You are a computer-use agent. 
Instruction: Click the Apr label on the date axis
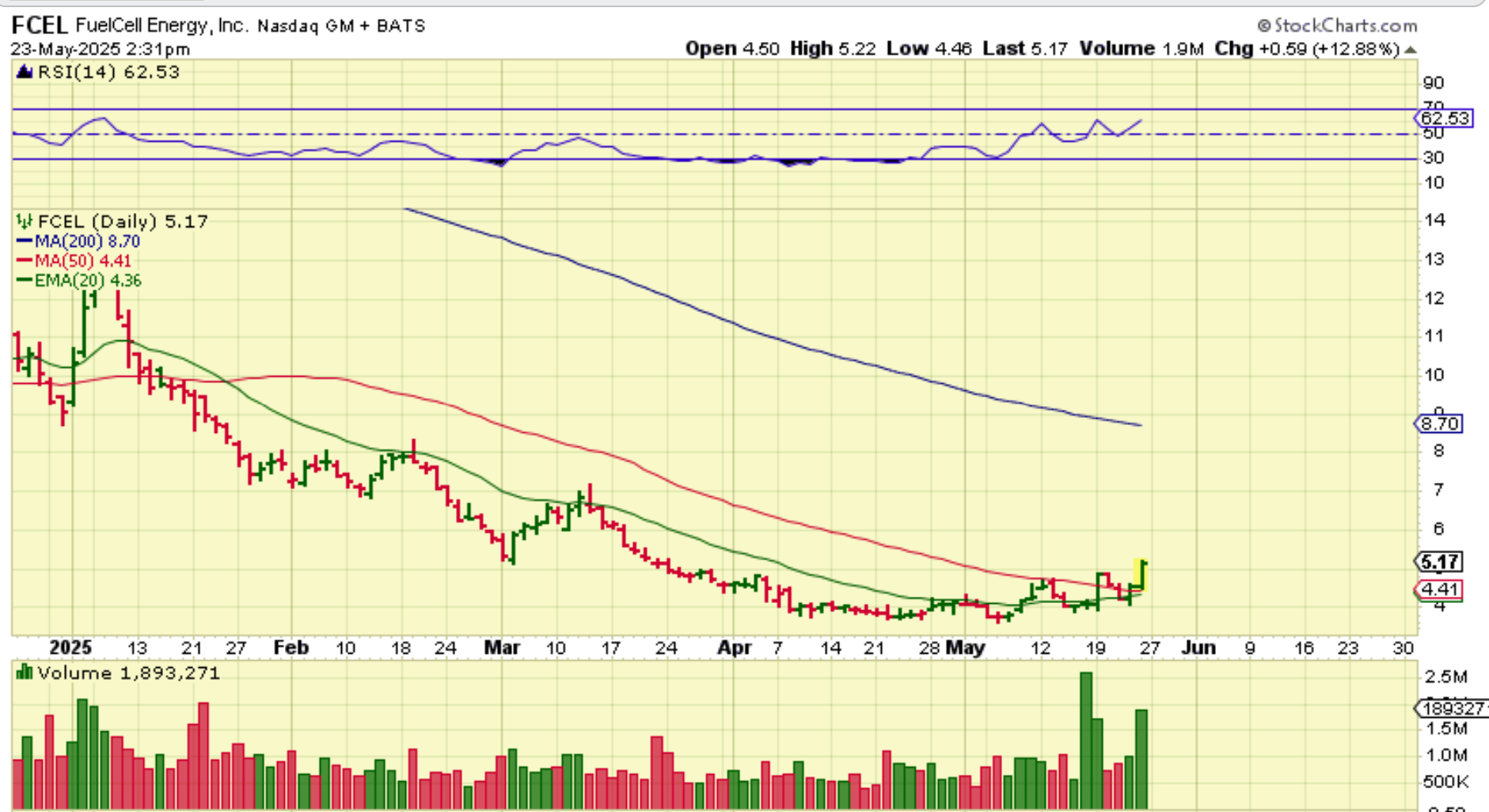734,648
